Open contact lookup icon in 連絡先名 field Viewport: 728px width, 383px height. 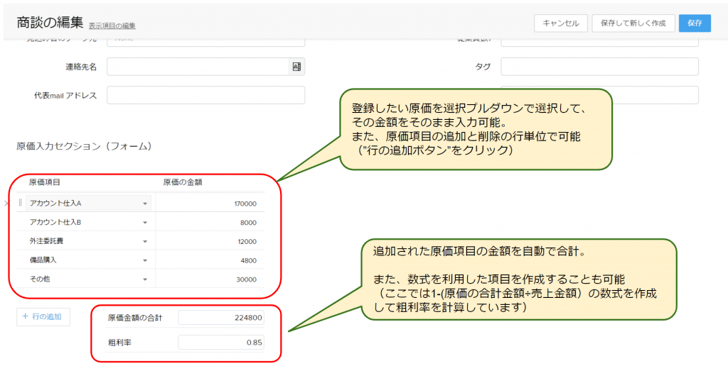click(x=296, y=67)
